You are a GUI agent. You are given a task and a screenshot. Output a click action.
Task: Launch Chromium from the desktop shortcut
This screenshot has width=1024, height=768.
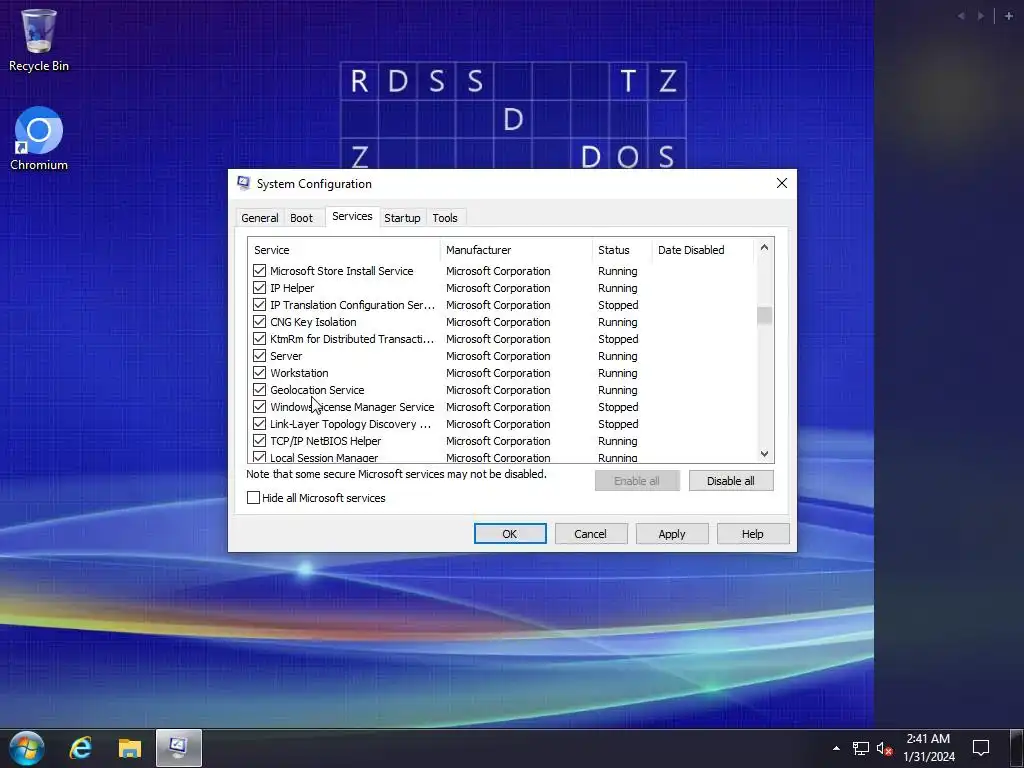(x=39, y=139)
